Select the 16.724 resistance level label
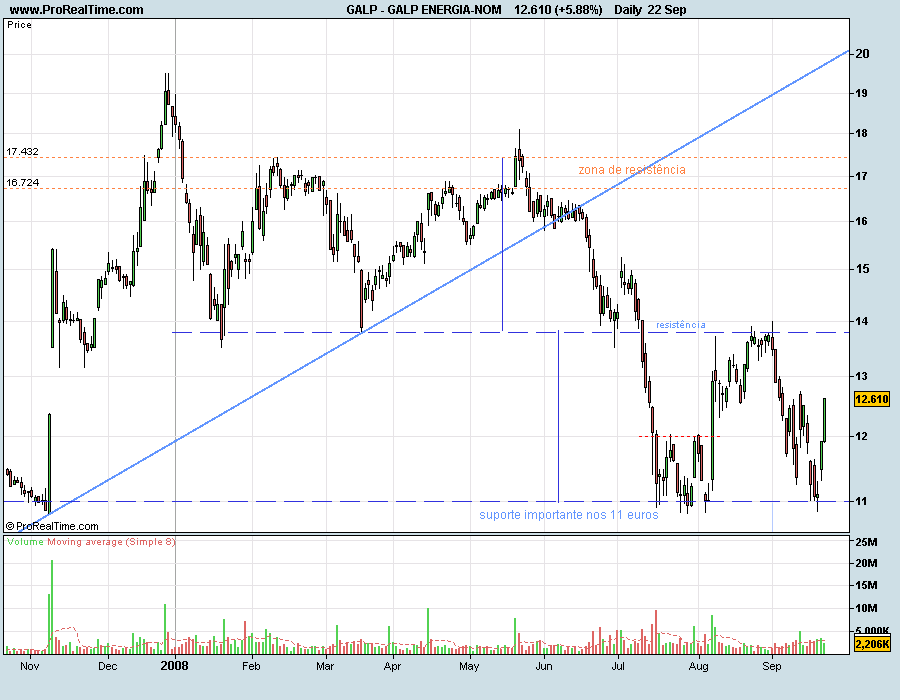The height and width of the screenshot is (700, 900). point(22,182)
